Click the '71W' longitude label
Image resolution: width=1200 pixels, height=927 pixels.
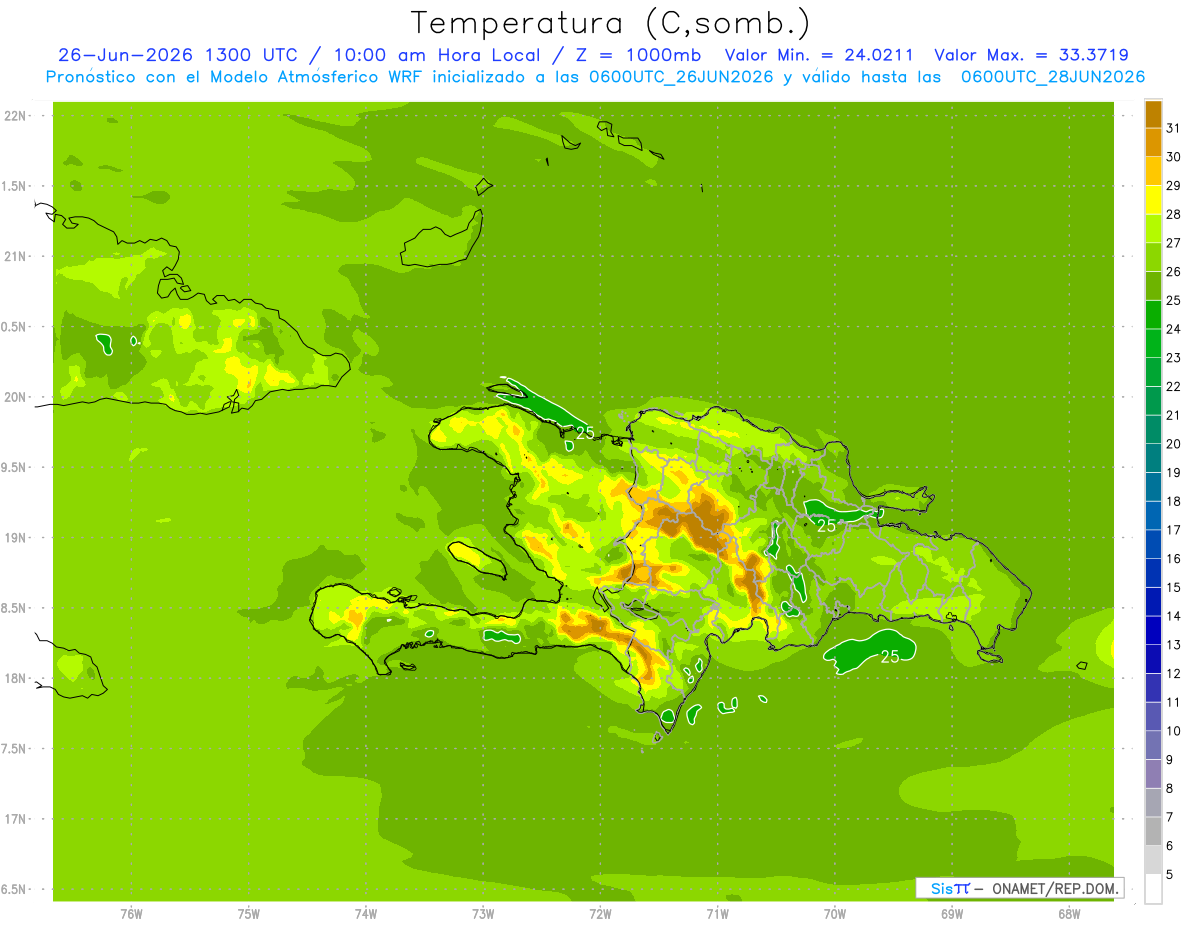tap(717, 914)
